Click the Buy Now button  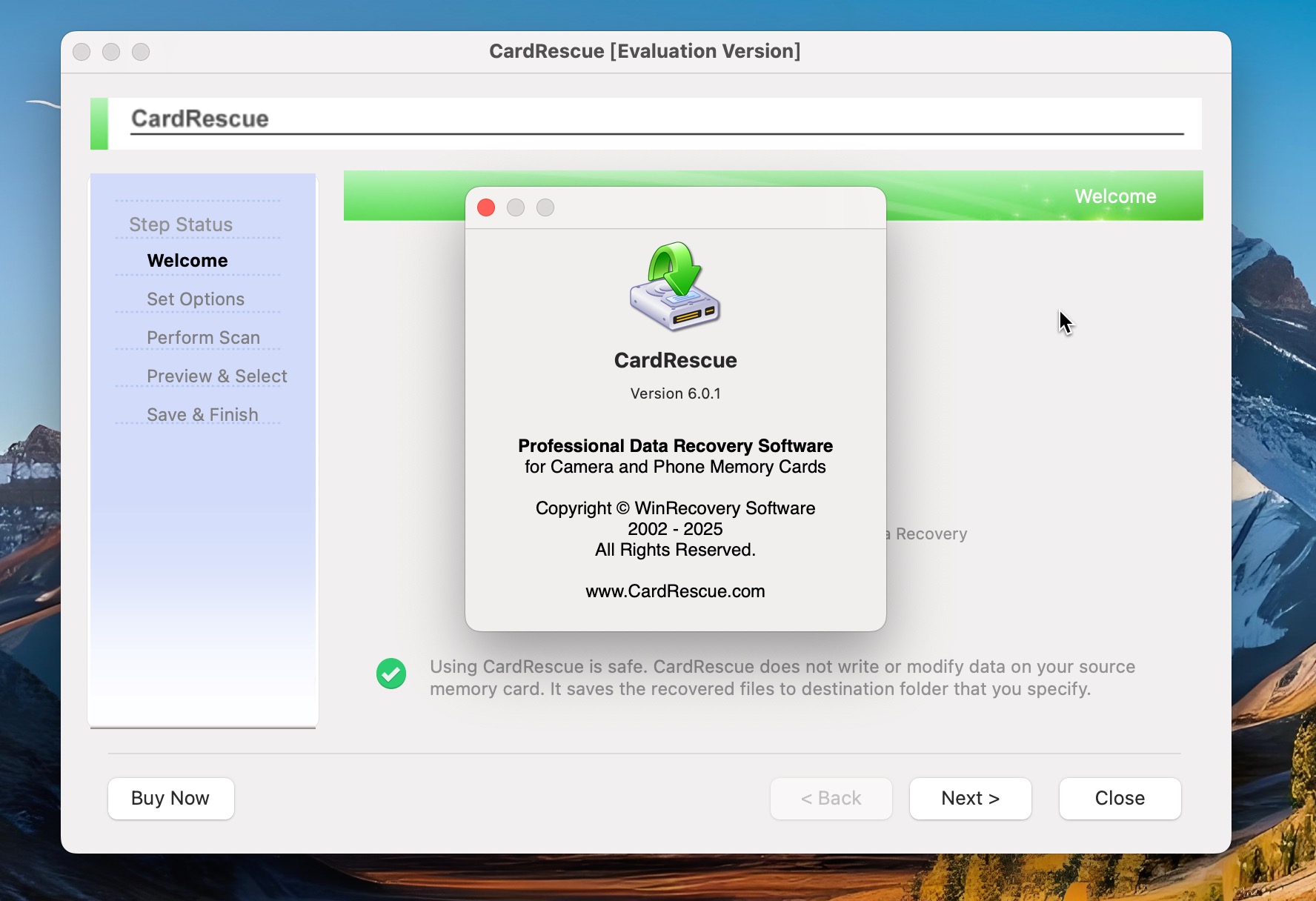tap(171, 798)
